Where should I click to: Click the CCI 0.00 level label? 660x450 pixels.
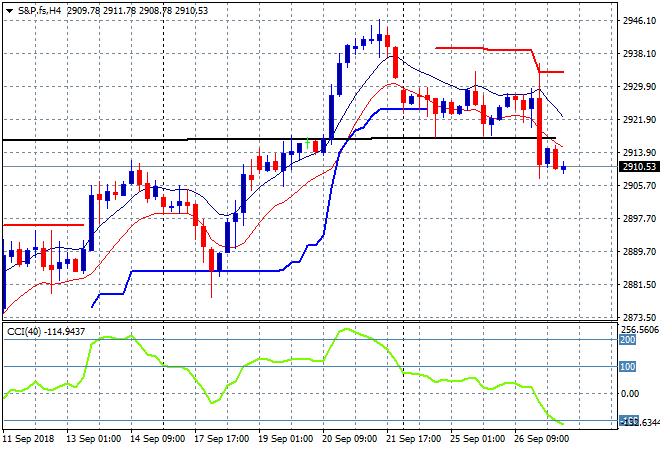(630, 394)
